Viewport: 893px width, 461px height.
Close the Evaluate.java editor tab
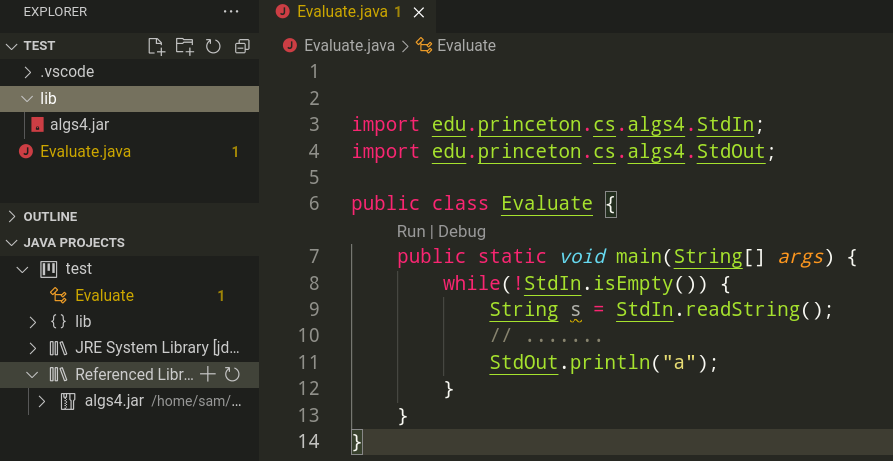point(419,13)
